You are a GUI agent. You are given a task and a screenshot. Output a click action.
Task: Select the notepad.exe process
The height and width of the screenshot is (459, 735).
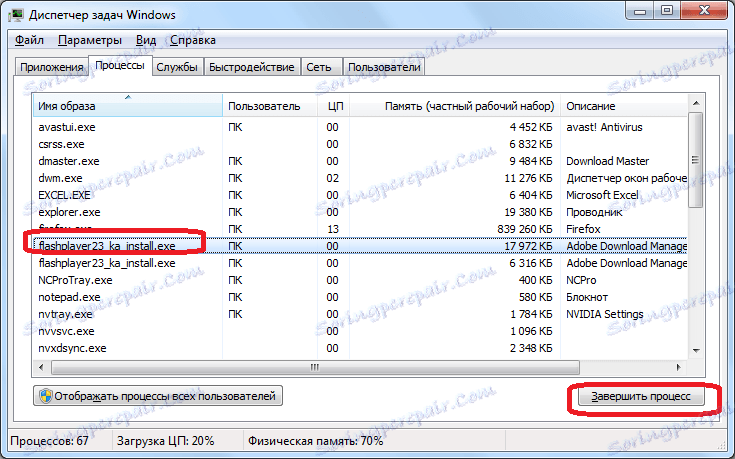point(360,297)
